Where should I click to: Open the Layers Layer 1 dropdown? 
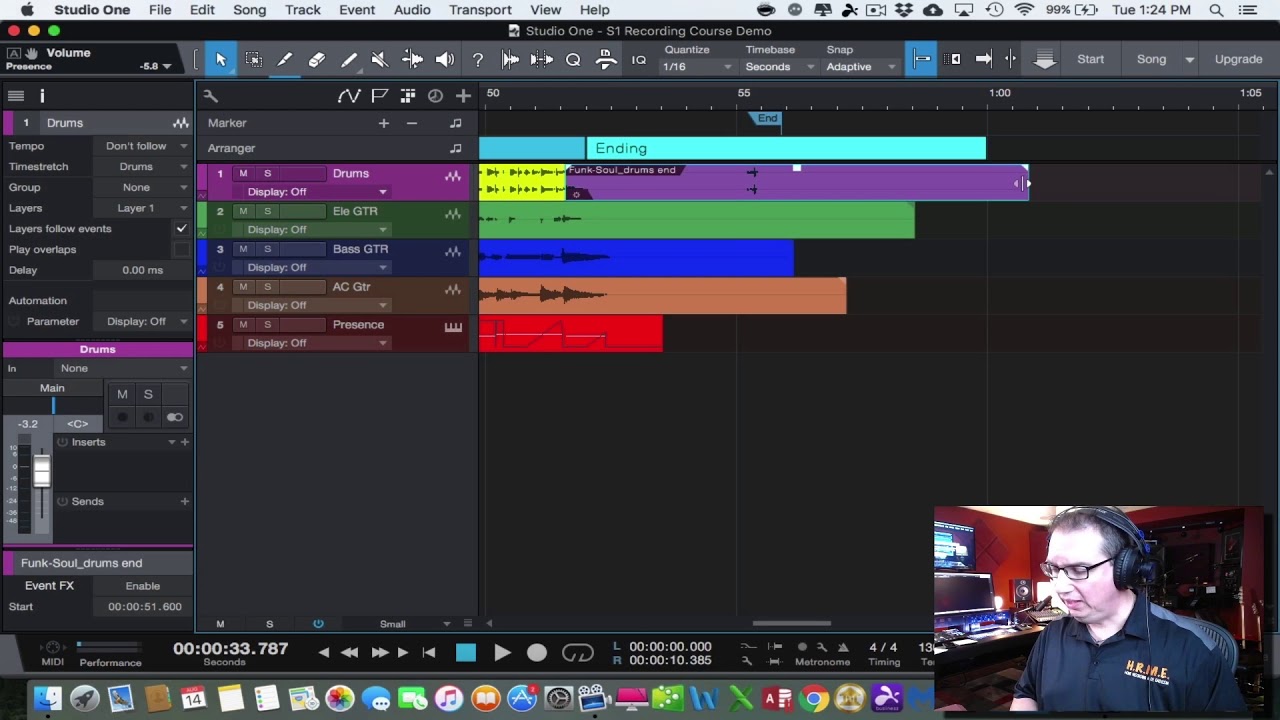click(144, 208)
